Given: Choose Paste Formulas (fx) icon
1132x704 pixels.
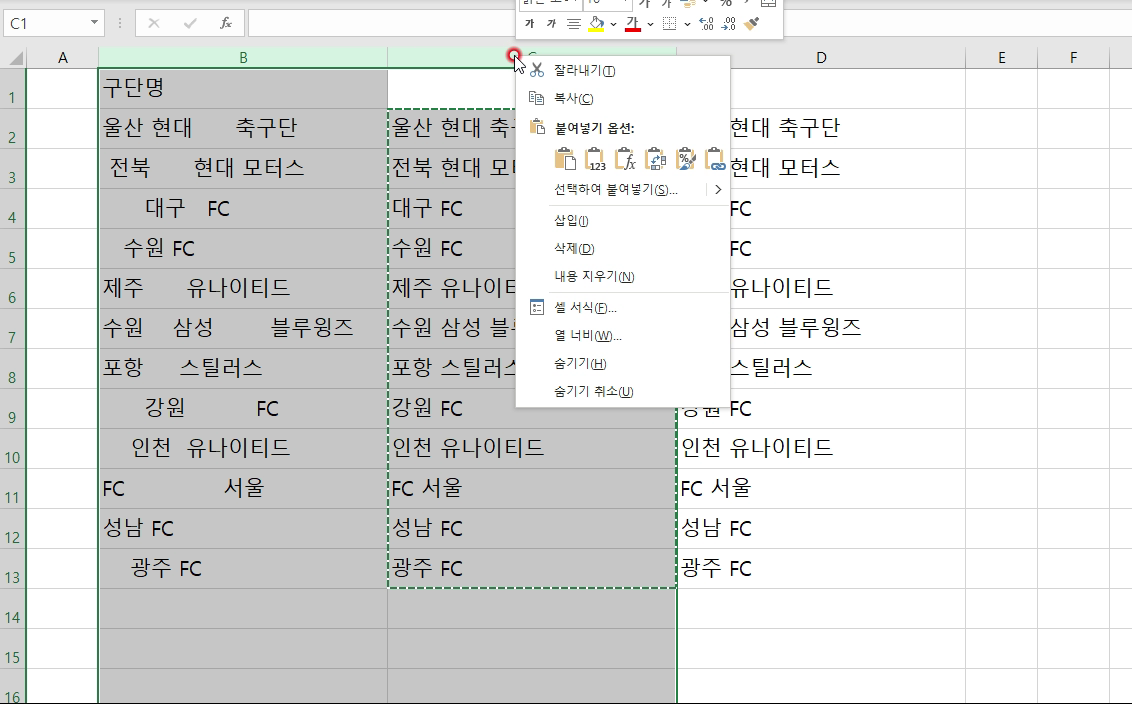Looking at the screenshot, I should 625,158.
